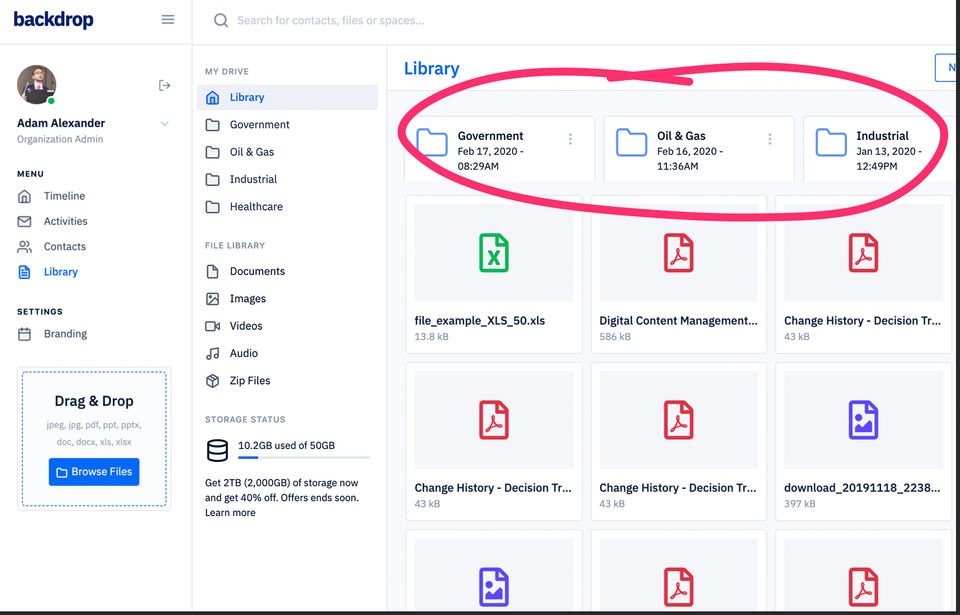
Task: Open the Digital Content Management PDF thumbnail
Action: pyautogui.click(x=678, y=253)
